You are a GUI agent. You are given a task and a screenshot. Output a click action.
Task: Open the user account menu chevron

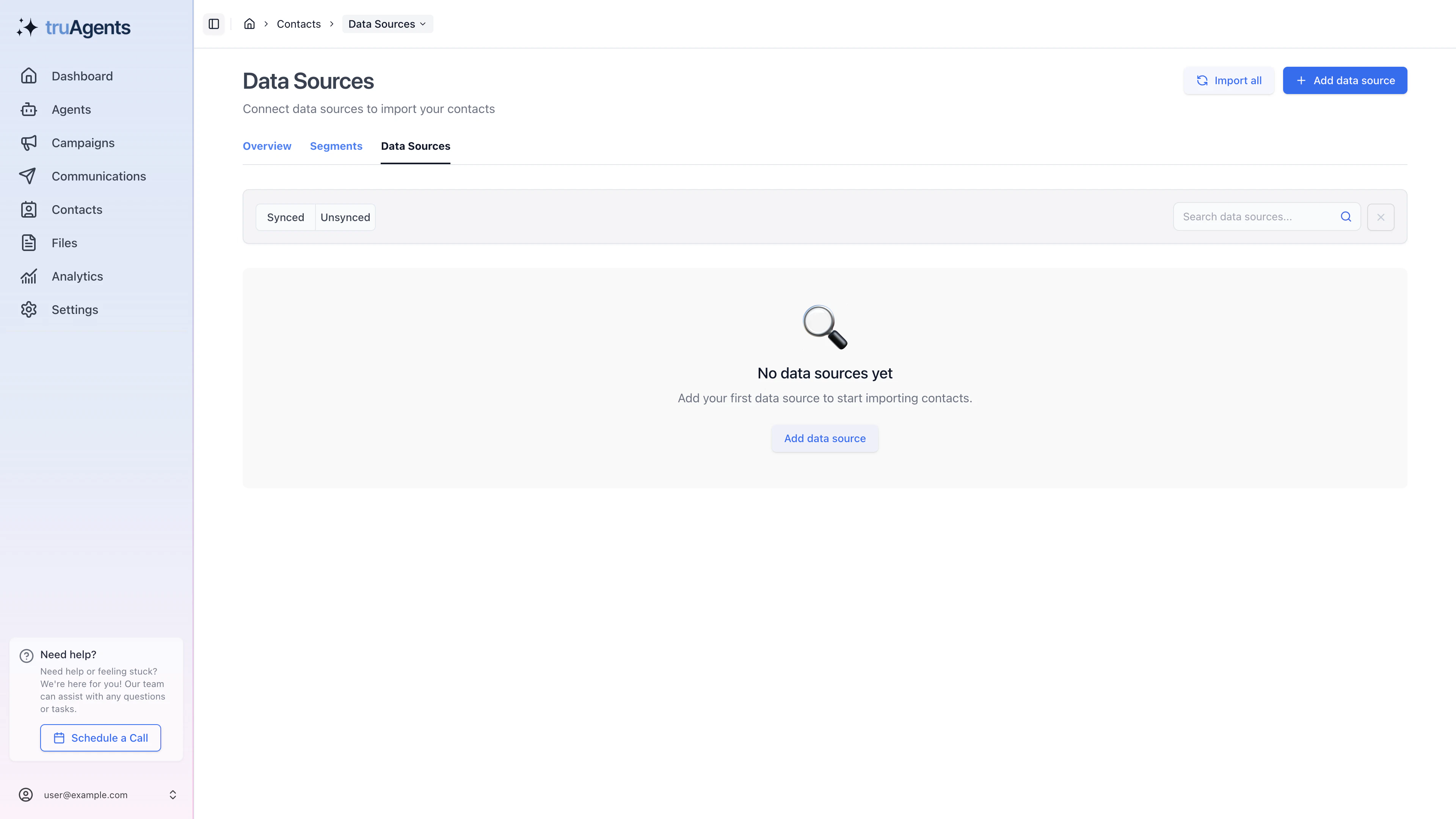(x=173, y=794)
